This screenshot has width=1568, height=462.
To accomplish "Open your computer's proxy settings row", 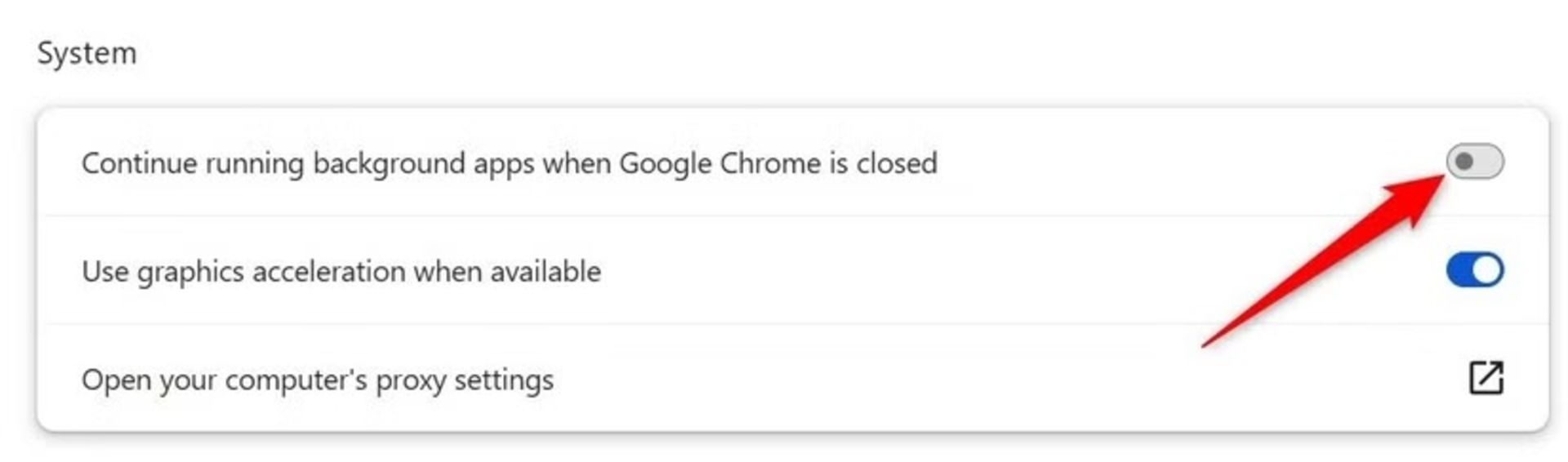I will click(792, 379).
